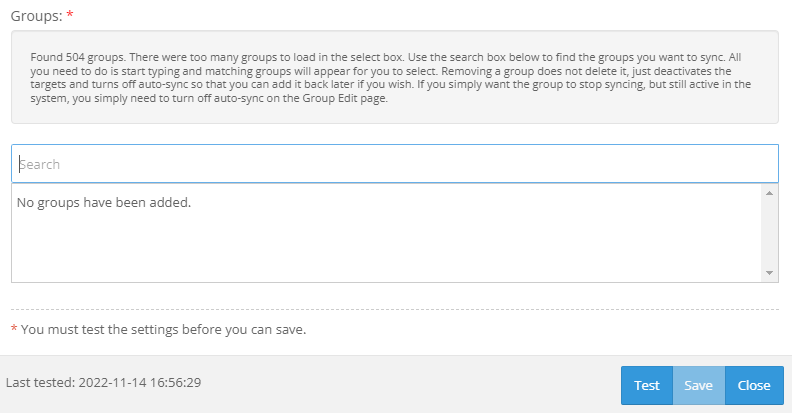The width and height of the screenshot is (792, 413).
Task: Click the red asterisk before the test warning
Action: [x=14, y=329]
